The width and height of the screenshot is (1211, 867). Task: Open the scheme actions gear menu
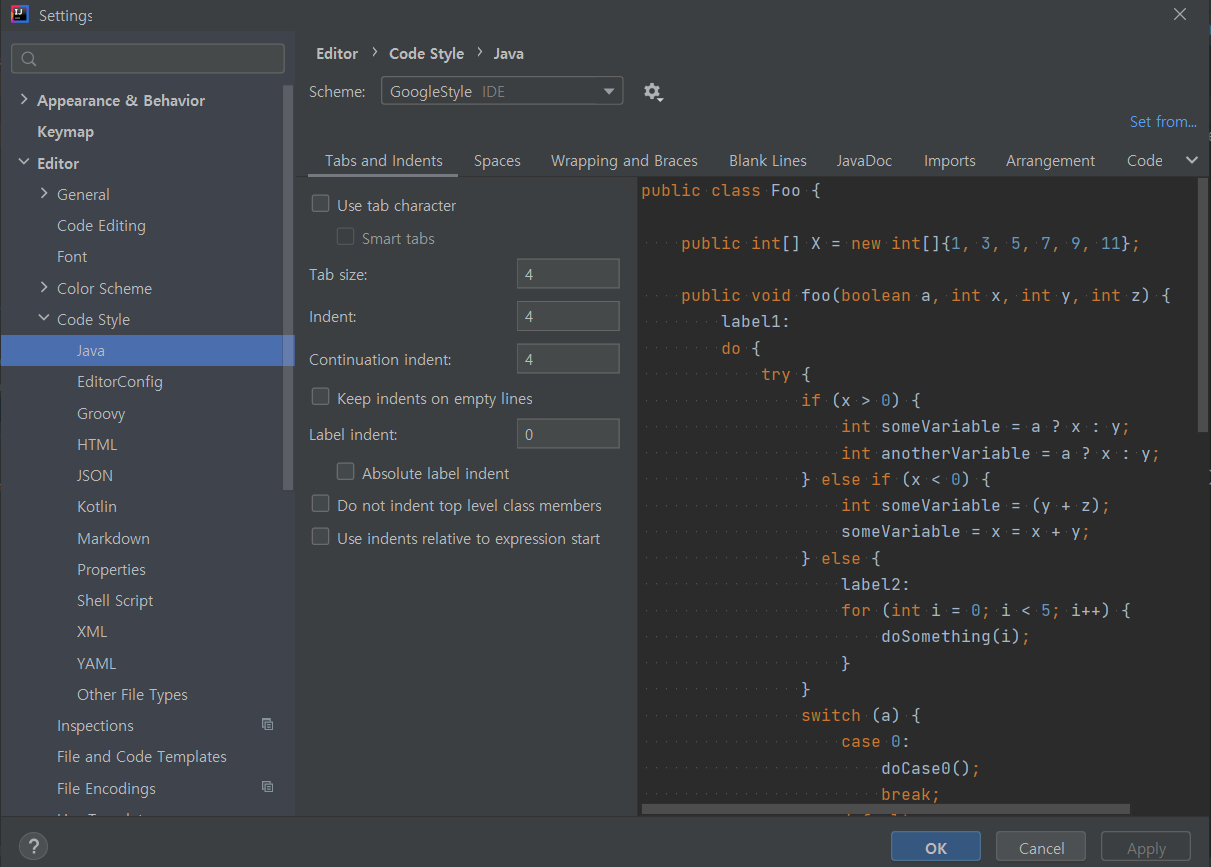[653, 91]
